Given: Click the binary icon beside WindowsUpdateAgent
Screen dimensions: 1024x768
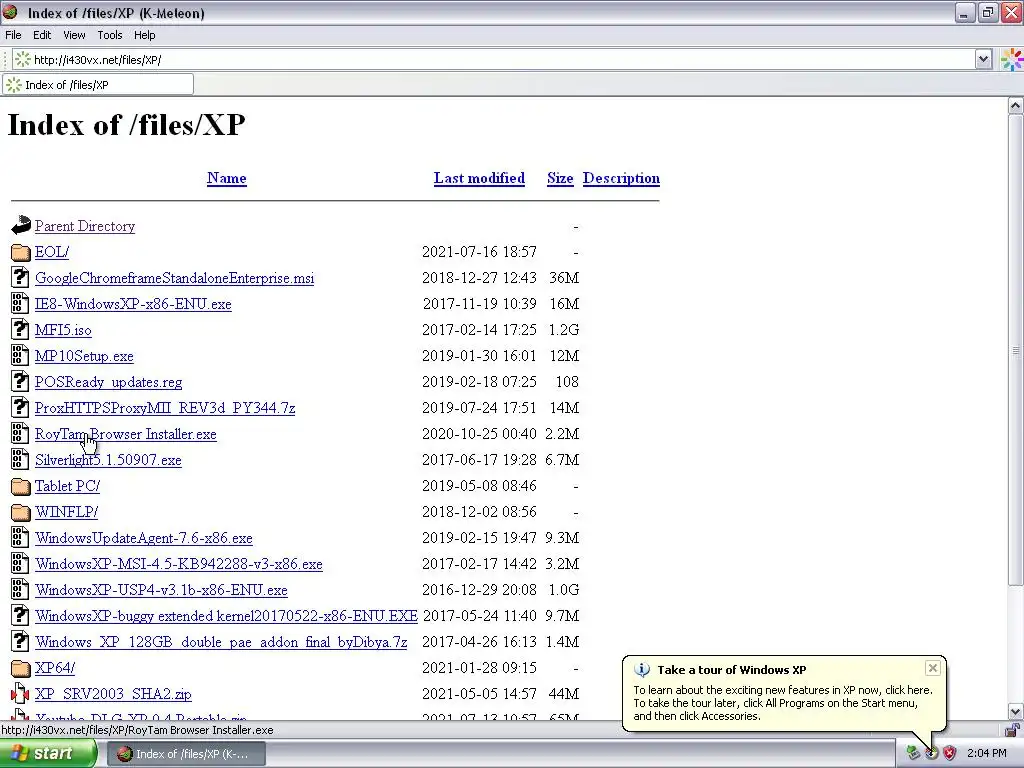Looking at the screenshot, I should click(20, 537).
